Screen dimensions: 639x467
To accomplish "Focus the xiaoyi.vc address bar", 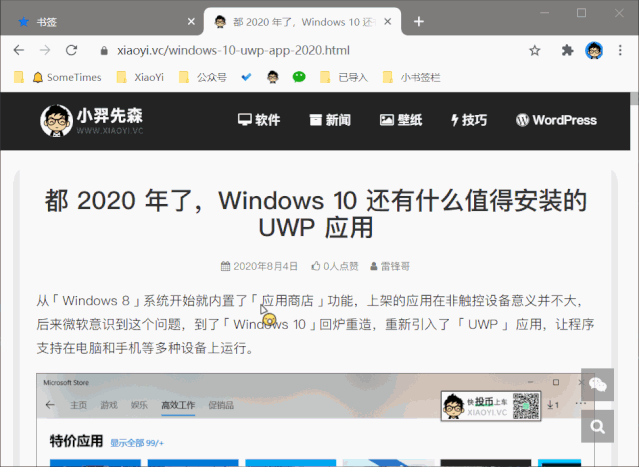I will [233, 51].
